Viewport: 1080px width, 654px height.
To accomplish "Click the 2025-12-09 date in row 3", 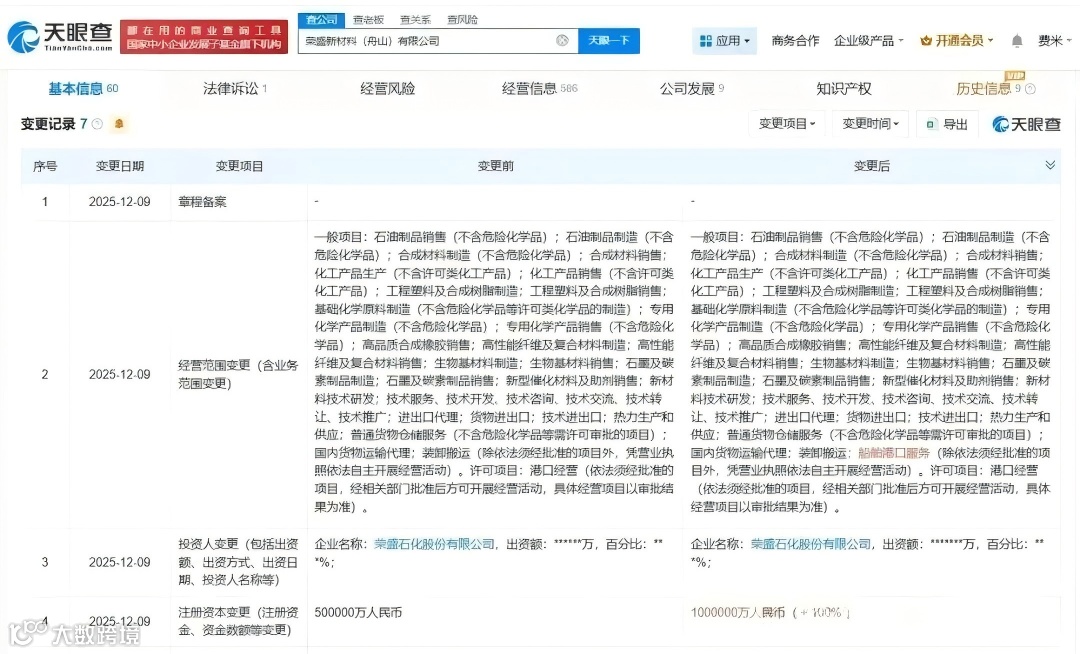I will pos(119,562).
